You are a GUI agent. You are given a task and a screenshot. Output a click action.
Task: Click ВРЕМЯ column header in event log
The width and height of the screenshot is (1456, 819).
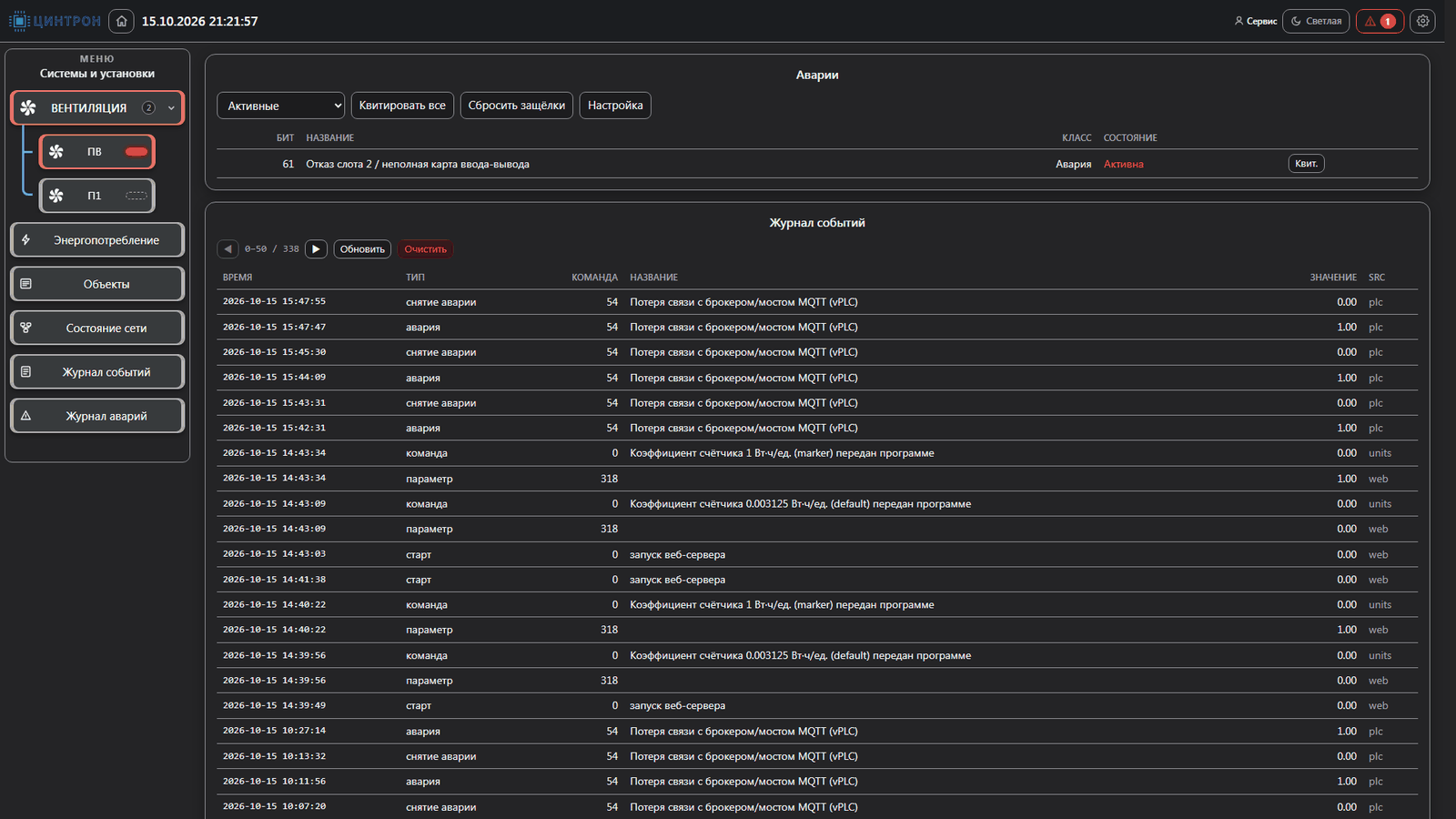pos(238,278)
